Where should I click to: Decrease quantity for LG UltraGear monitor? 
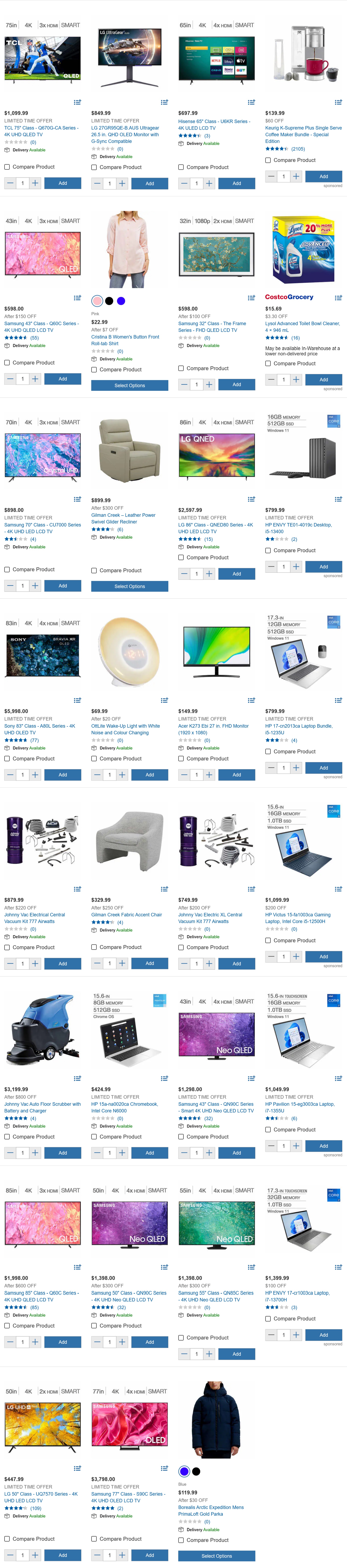pos(97,183)
